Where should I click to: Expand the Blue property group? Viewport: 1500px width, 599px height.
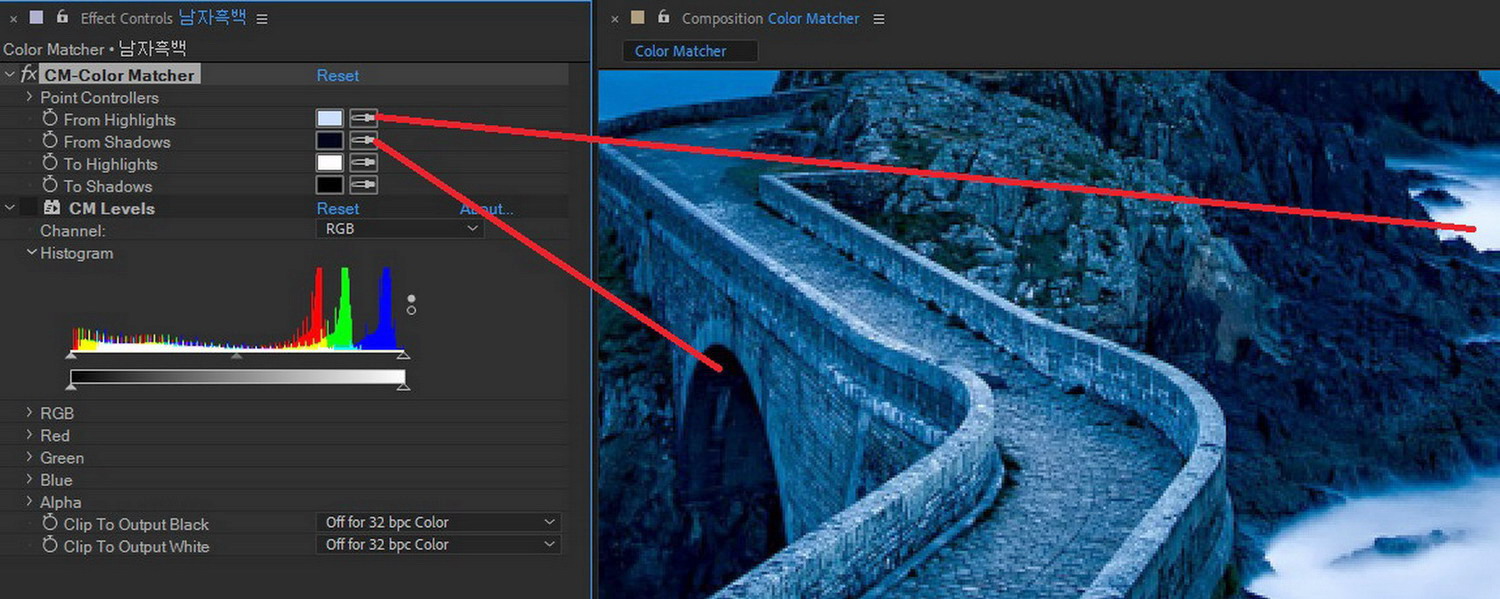[x=30, y=479]
